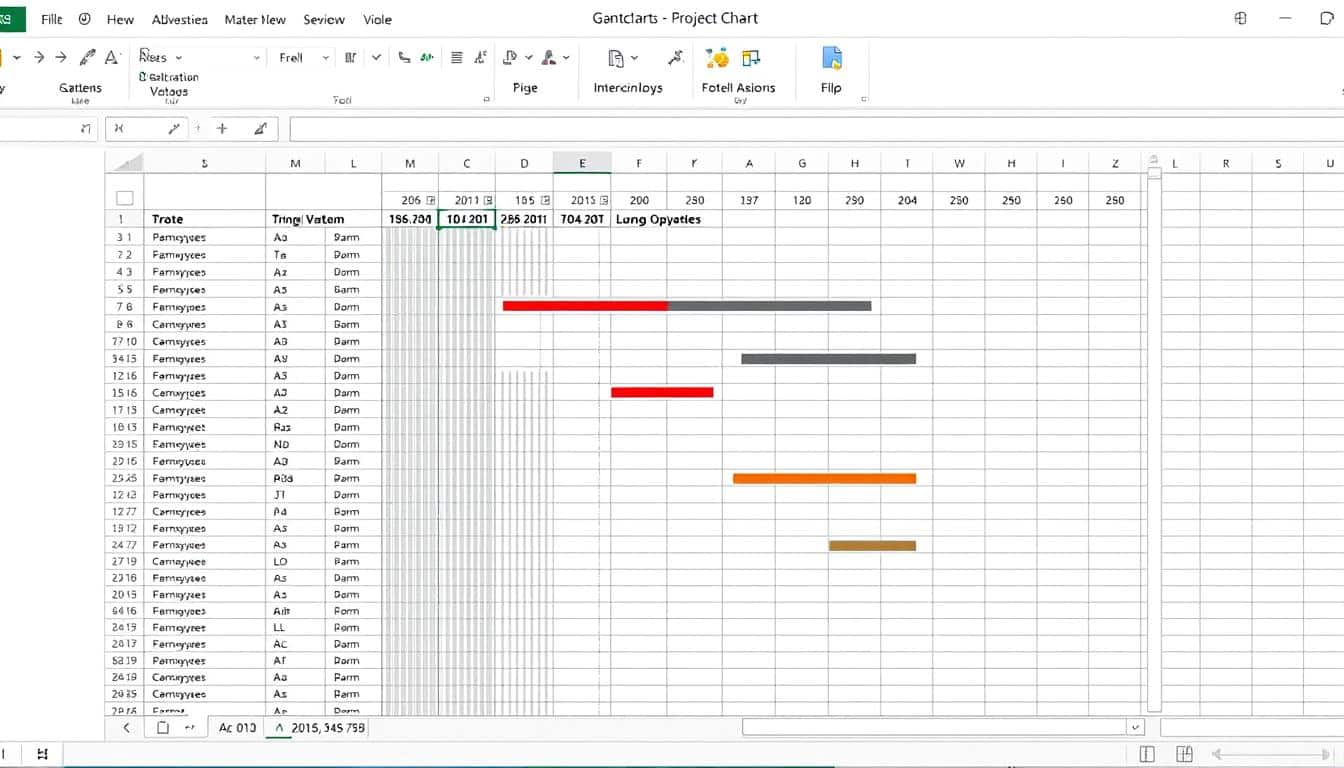Open the Frell dropdown
Viewport: 1344px width, 768px height.
click(x=326, y=58)
